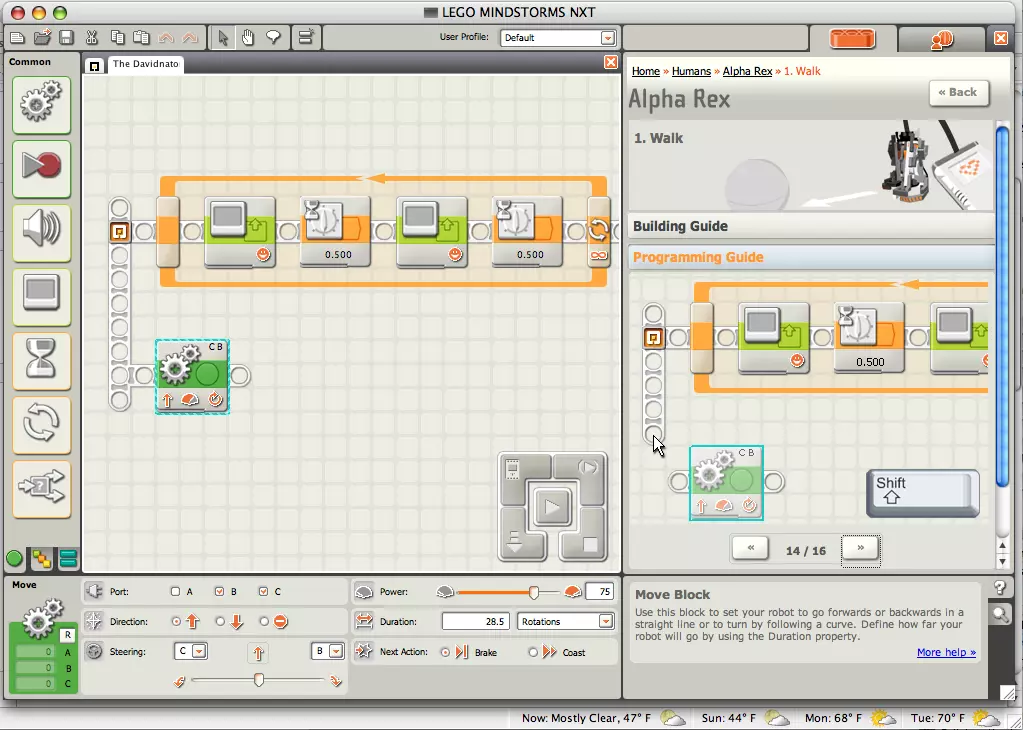Select the Sound block in palette
This screenshot has height=730, width=1023.
pyautogui.click(x=41, y=232)
